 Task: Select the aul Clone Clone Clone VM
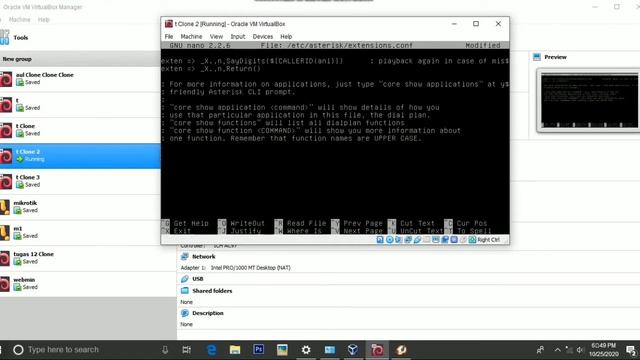click(80, 79)
